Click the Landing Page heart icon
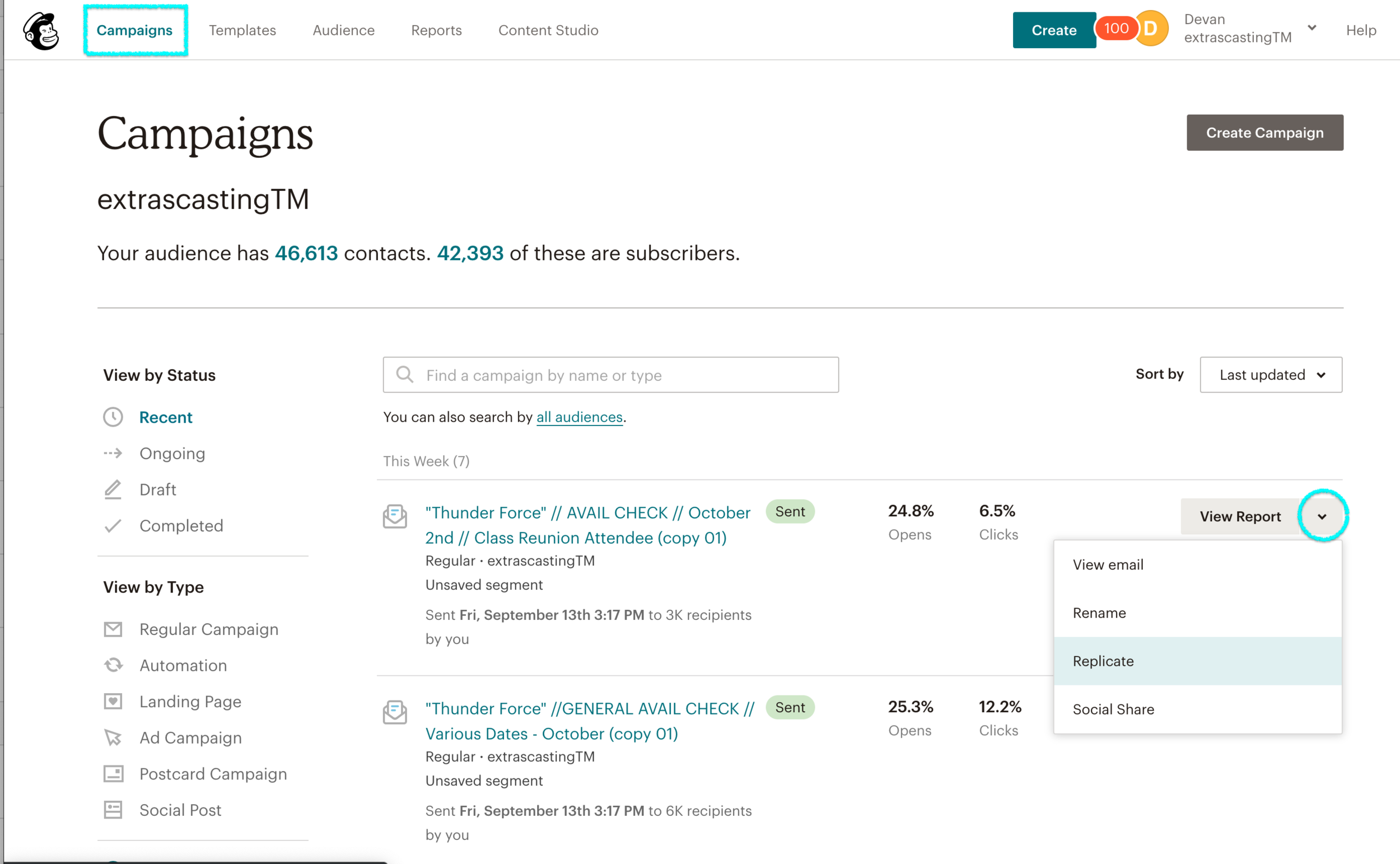This screenshot has width=1400, height=864. tap(113, 701)
